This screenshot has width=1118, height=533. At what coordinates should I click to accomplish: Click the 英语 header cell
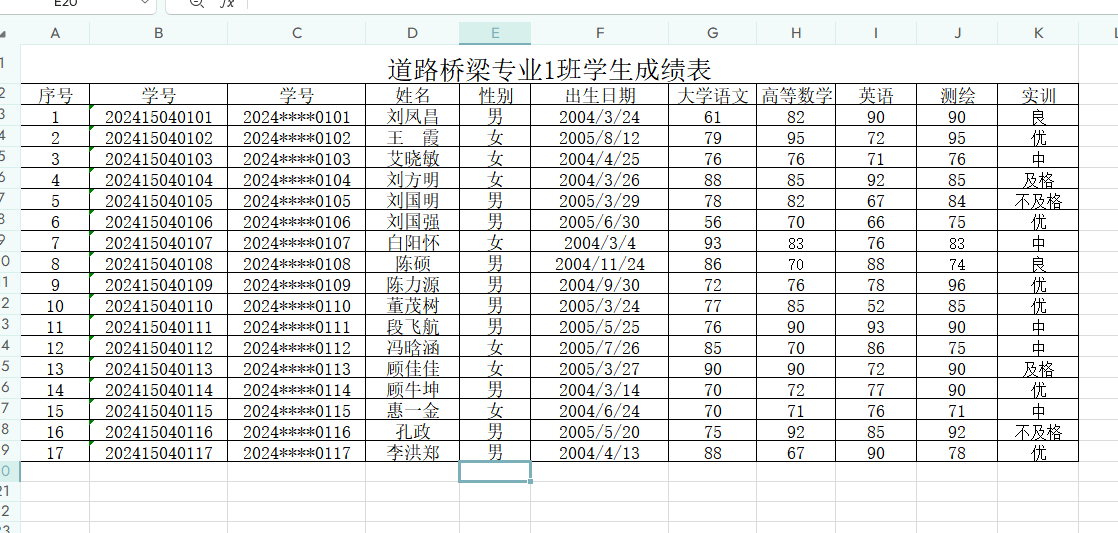tap(876, 95)
